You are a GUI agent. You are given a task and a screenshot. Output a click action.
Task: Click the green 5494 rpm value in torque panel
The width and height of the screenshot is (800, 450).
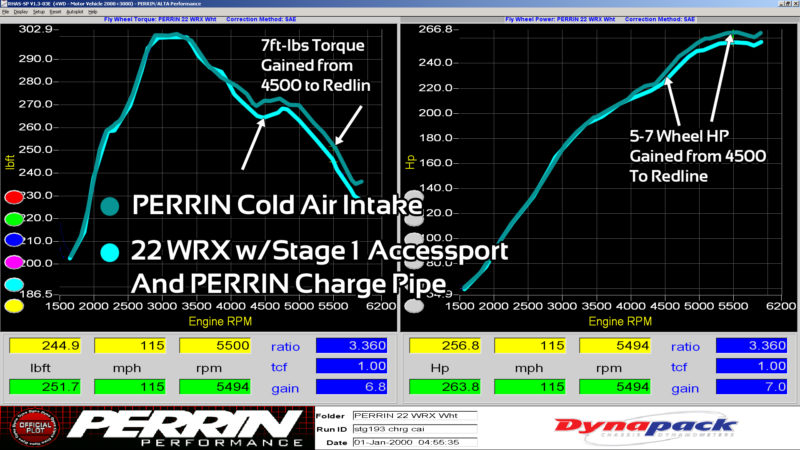(x=215, y=387)
